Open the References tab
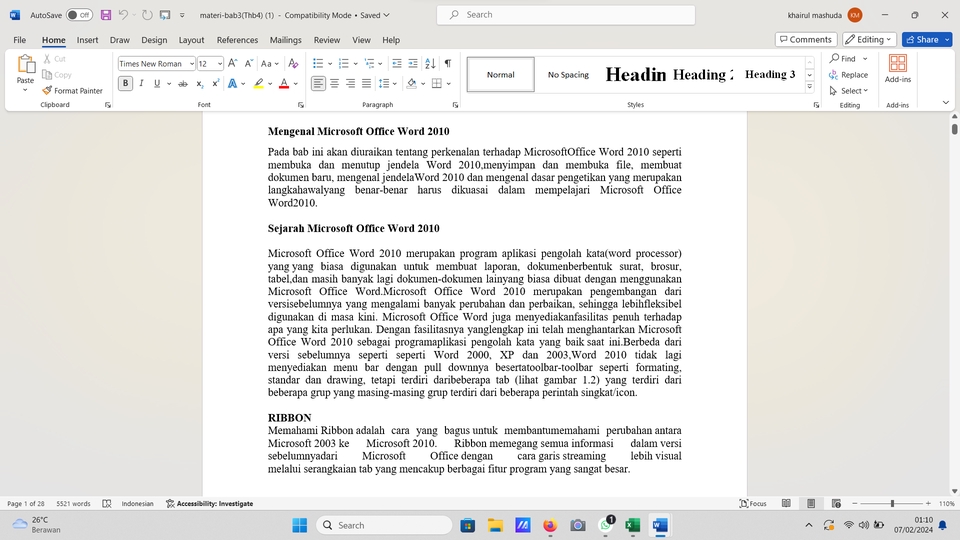960x540 pixels. coord(238,40)
